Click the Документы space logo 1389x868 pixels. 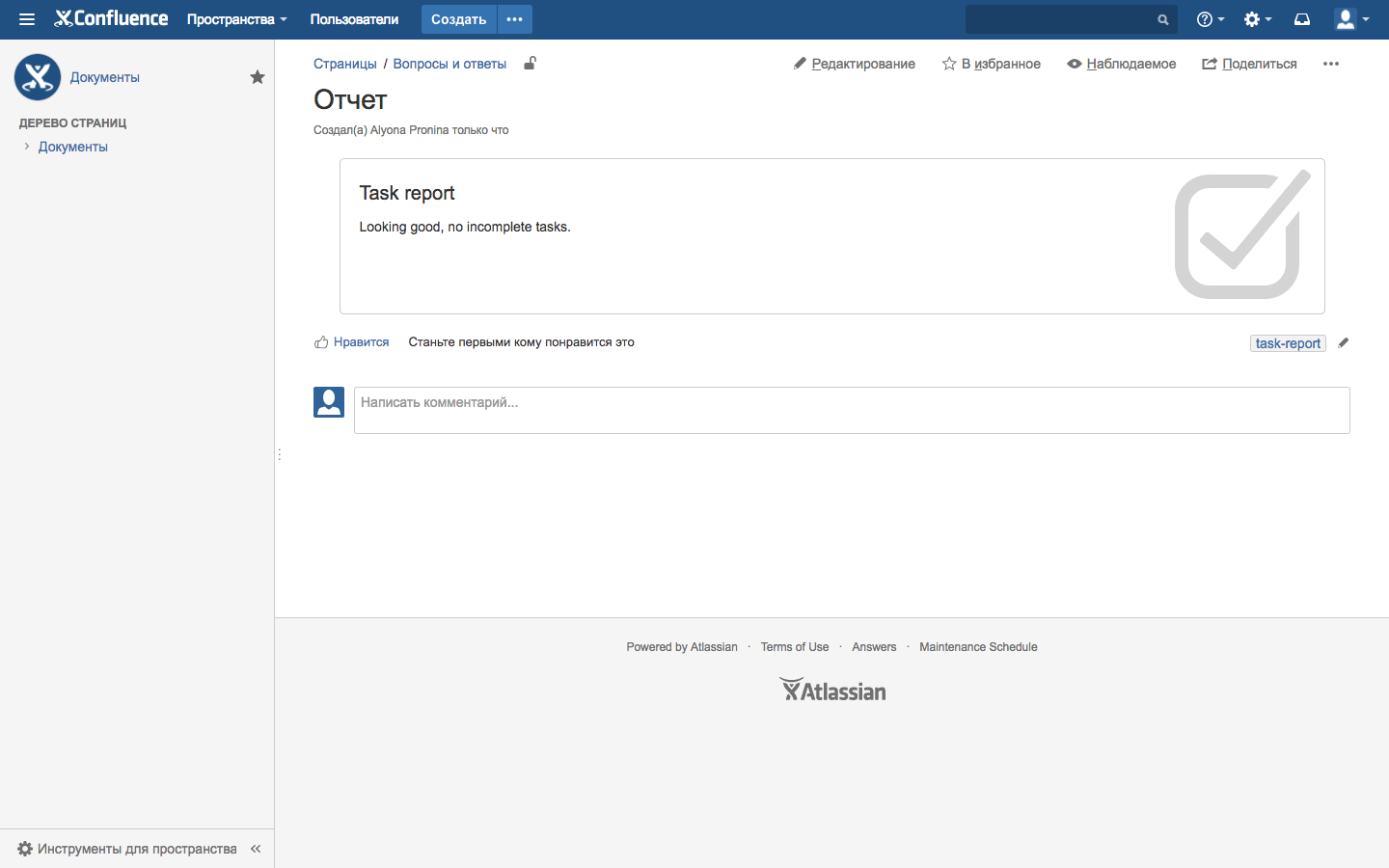38,77
